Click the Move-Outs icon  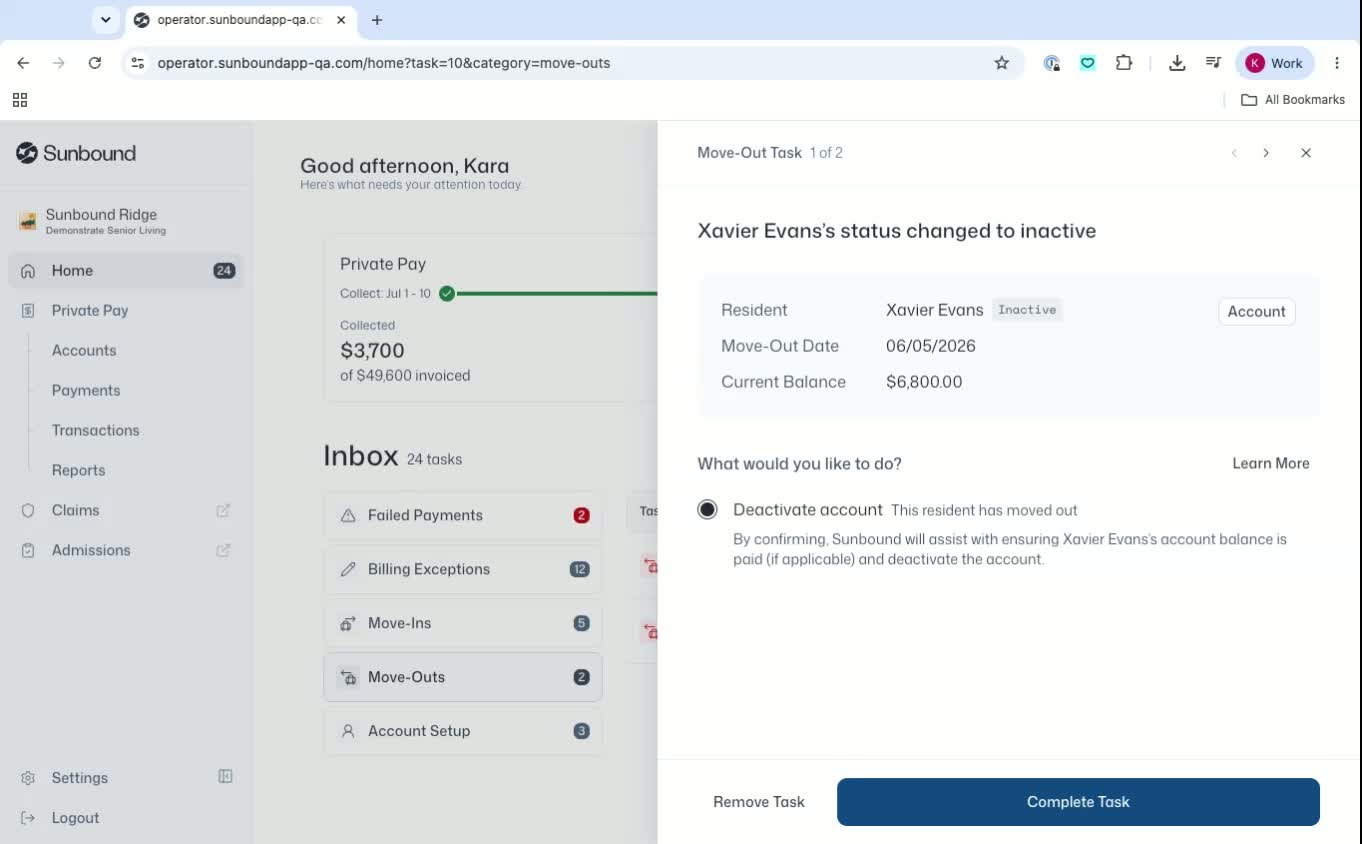tap(348, 677)
